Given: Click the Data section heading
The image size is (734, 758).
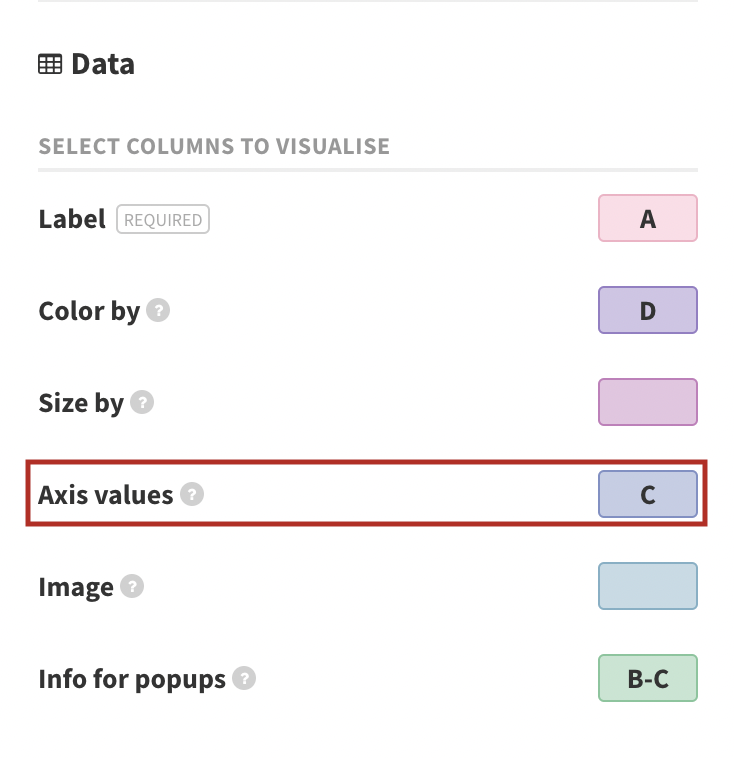Looking at the screenshot, I should point(103,64).
